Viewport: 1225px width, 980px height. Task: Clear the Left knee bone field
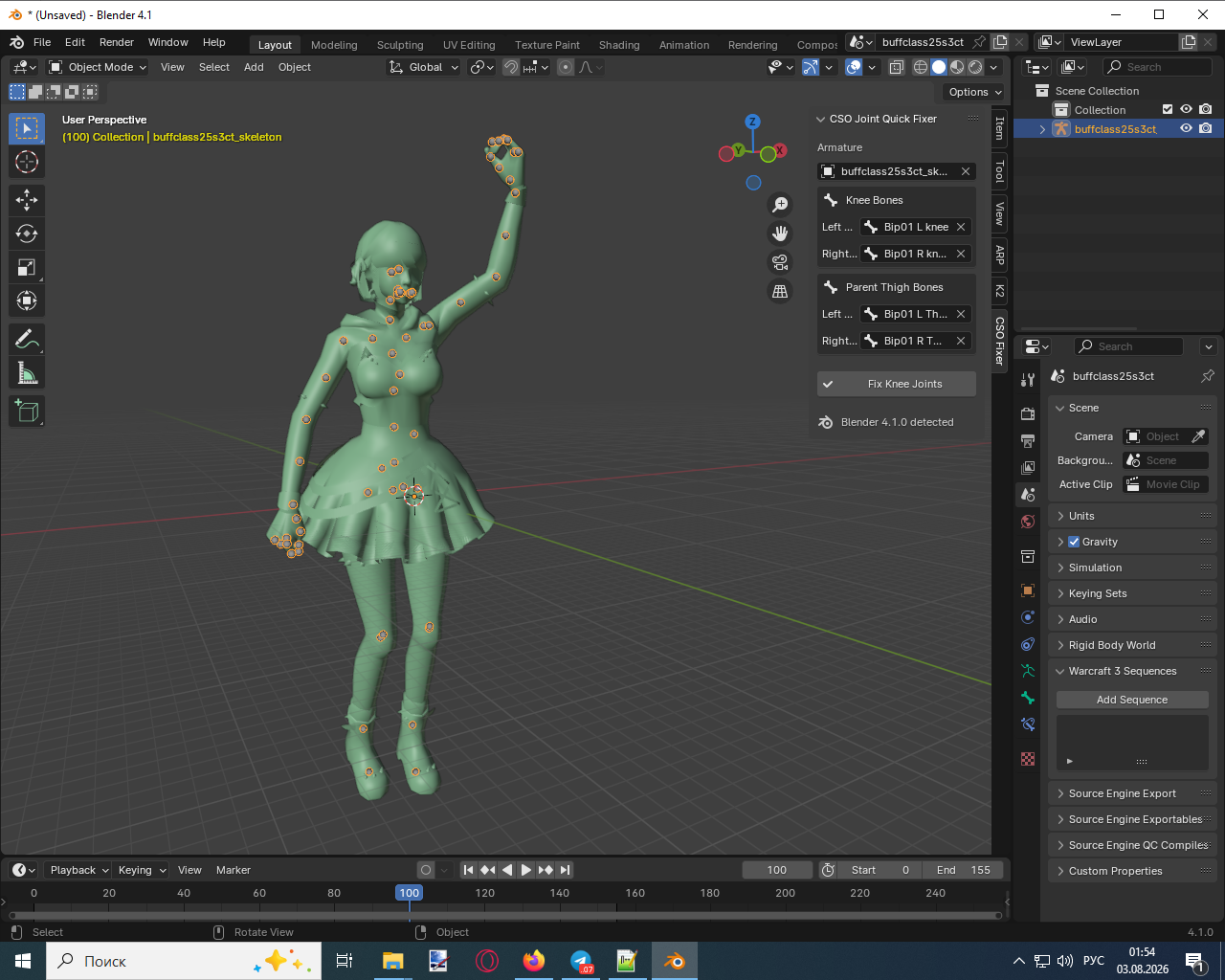click(961, 227)
